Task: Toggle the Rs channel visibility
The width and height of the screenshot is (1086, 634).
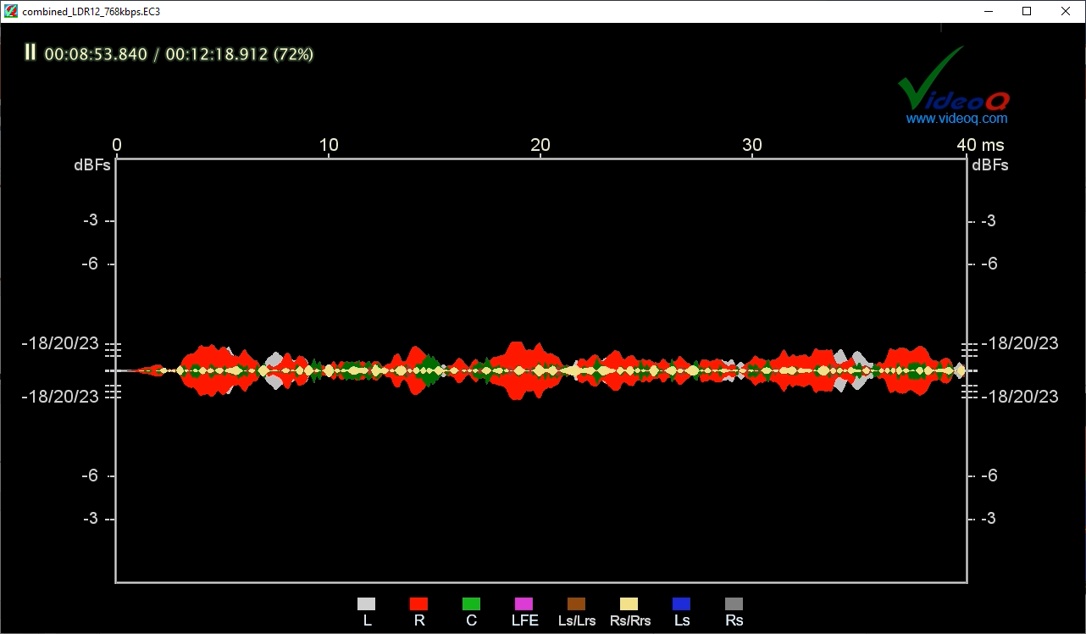Action: (734, 604)
